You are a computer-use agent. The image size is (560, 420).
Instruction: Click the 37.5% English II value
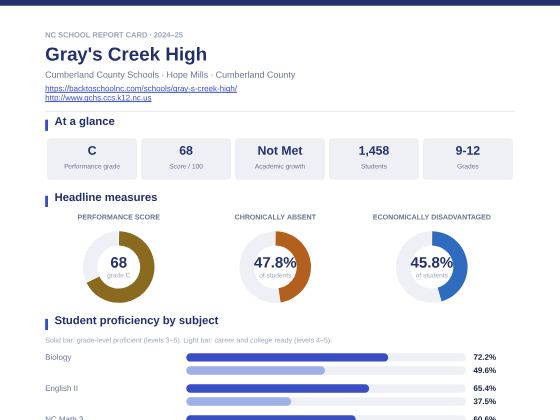click(x=484, y=401)
